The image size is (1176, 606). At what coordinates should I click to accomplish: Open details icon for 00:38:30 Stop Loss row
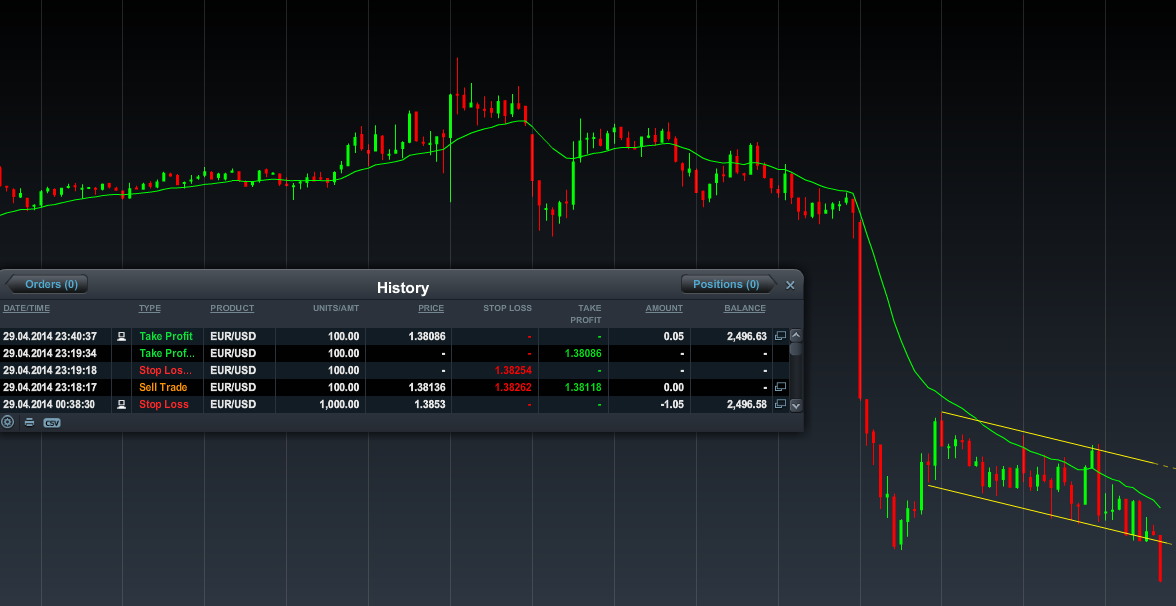coord(780,404)
